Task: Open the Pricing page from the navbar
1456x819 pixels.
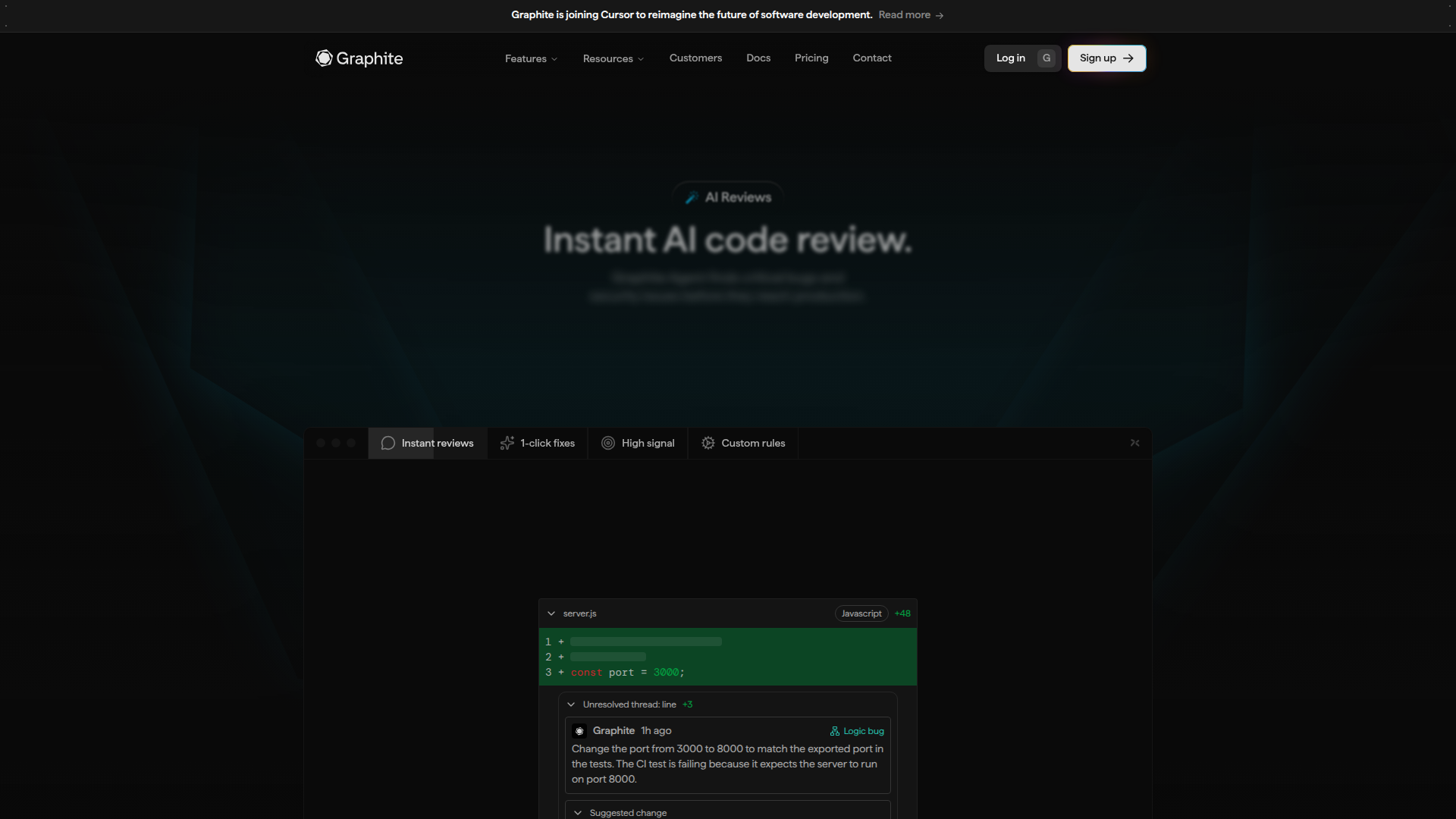Action: [811, 58]
